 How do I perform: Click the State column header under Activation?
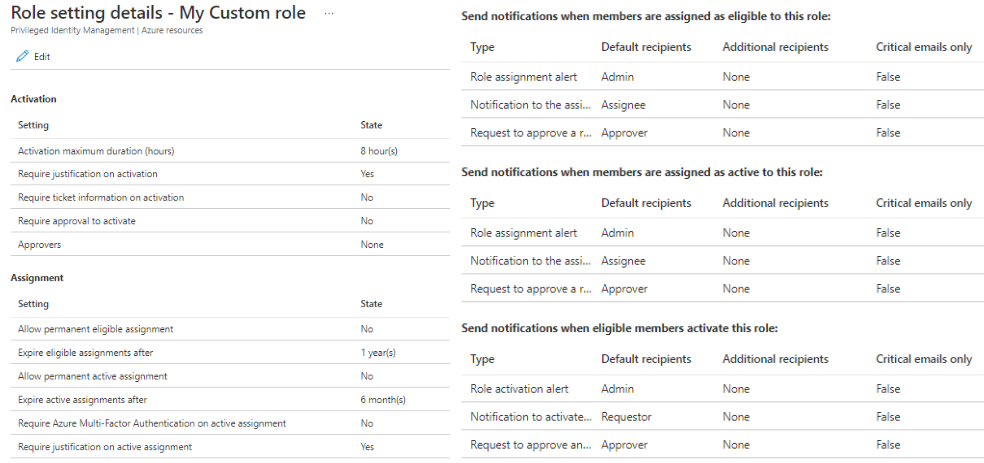coord(371,126)
